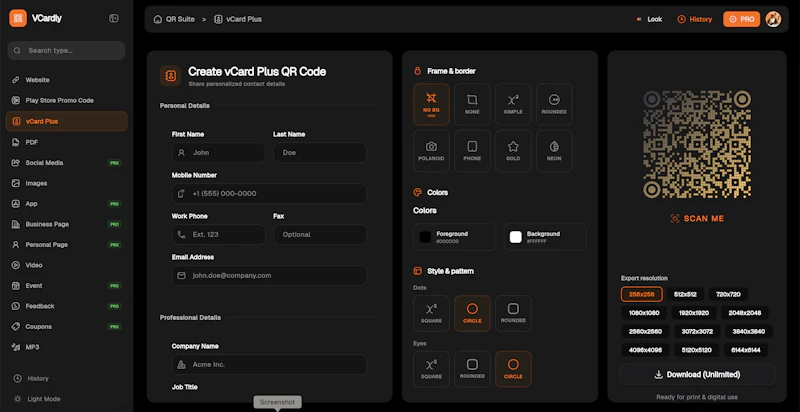Click the Personal Page sidebar icon
The width and height of the screenshot is (800, 412).
coord(16,245)
